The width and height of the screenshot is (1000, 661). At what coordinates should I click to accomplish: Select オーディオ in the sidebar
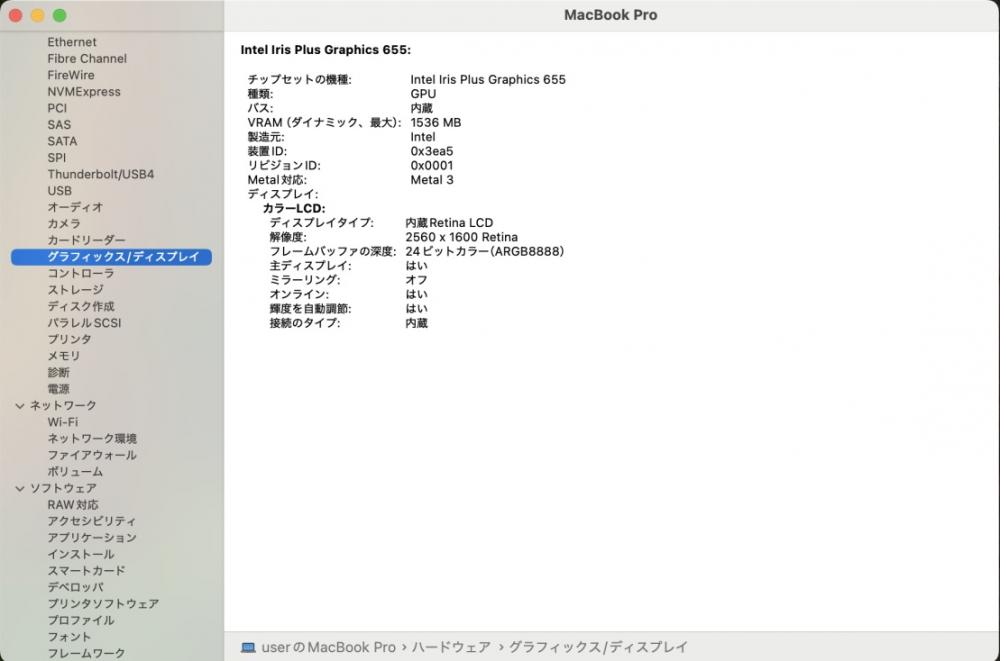(x=75, y=207)
